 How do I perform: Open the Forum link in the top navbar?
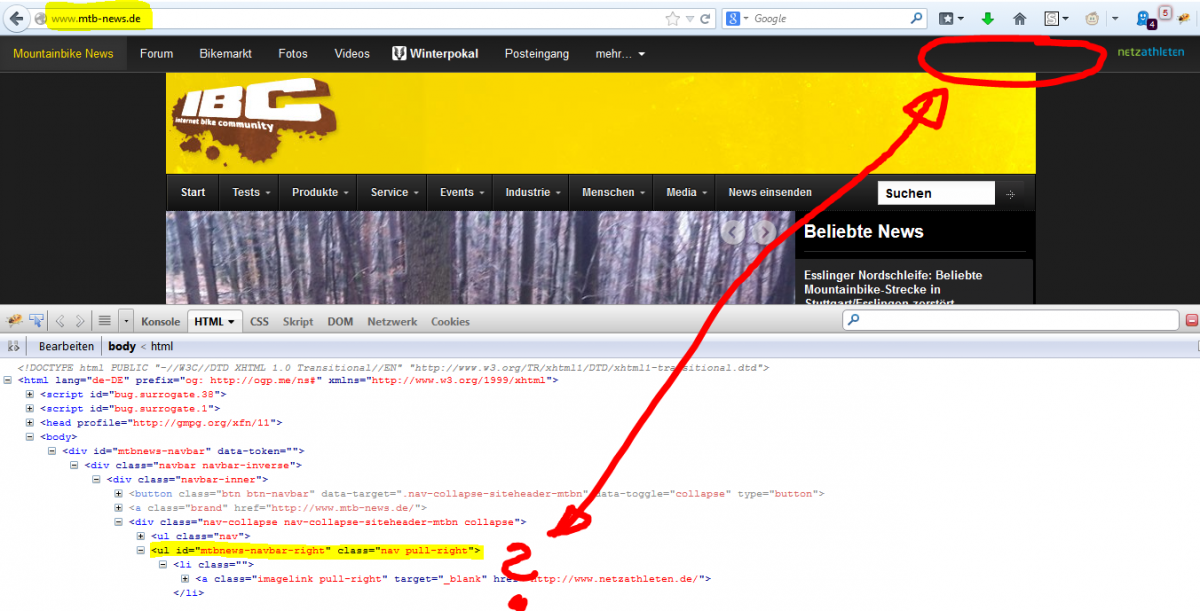coord(156,54)
